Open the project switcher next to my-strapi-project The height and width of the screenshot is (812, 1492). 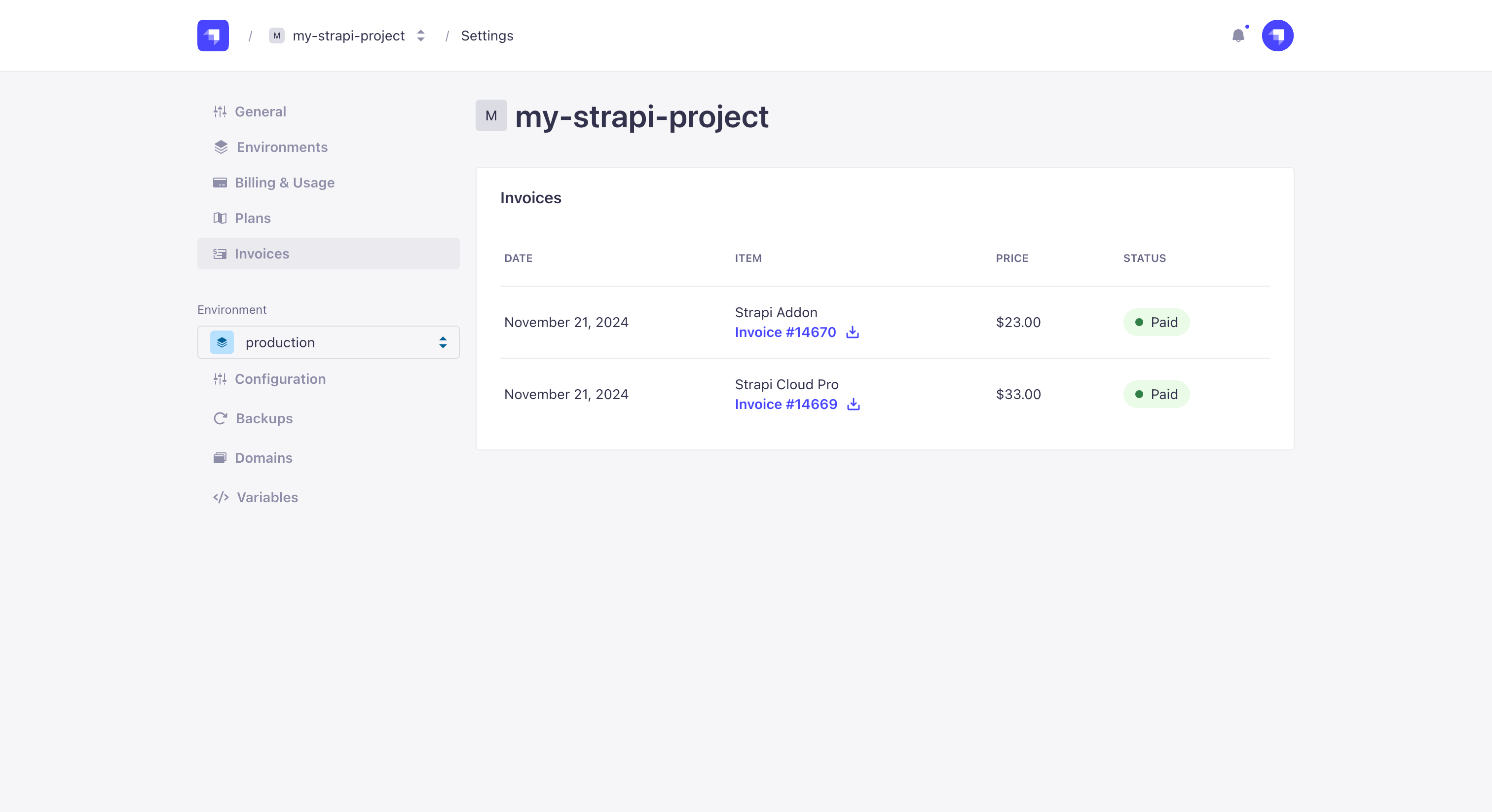pyautogui.click(x=420, y=36)
